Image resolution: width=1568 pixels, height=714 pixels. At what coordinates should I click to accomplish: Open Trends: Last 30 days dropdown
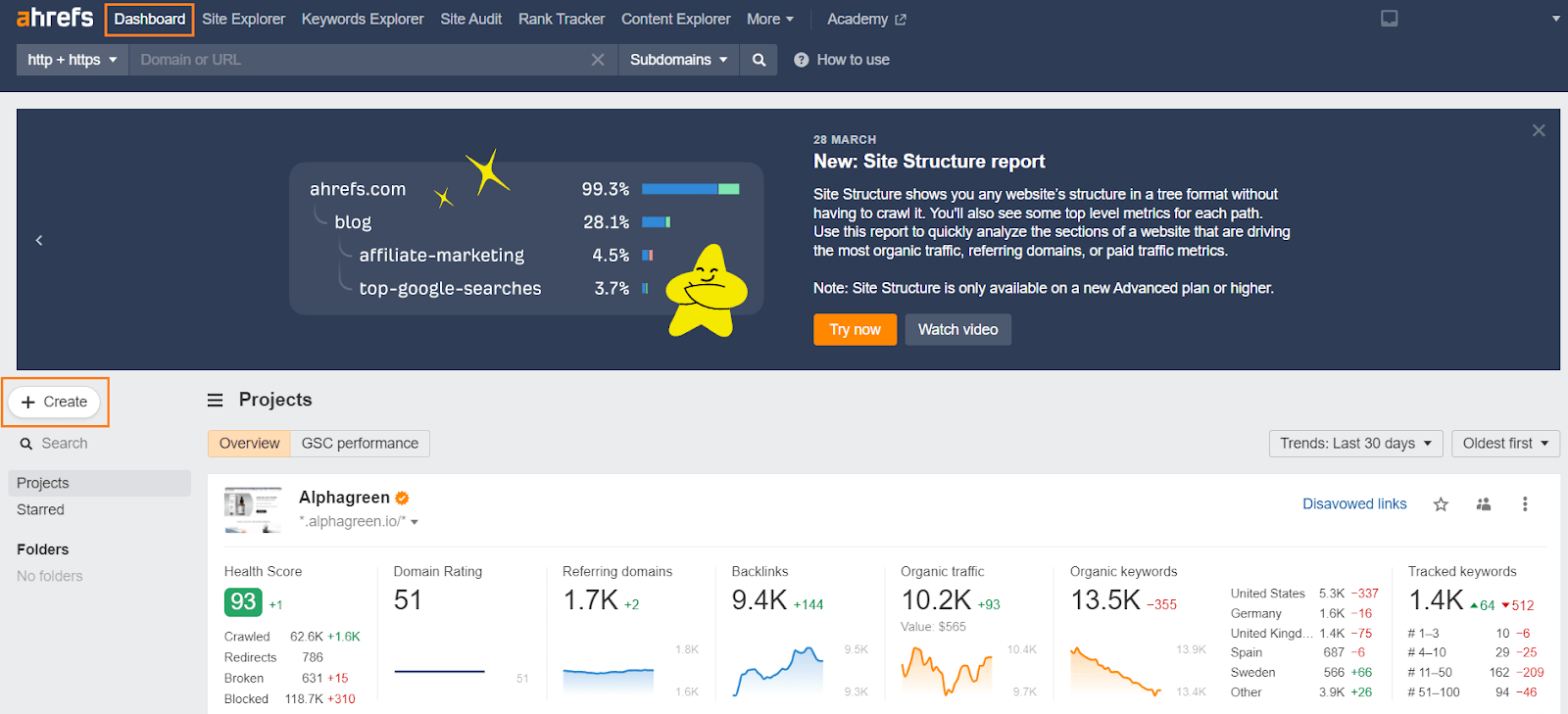1355,444
